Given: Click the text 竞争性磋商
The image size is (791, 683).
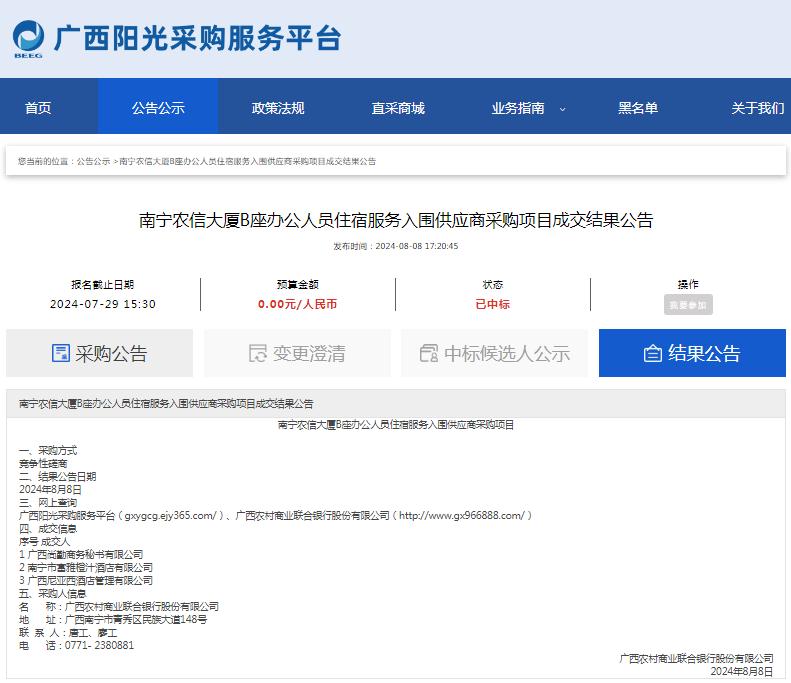Looking at the screenshot, I should [43, 464].
